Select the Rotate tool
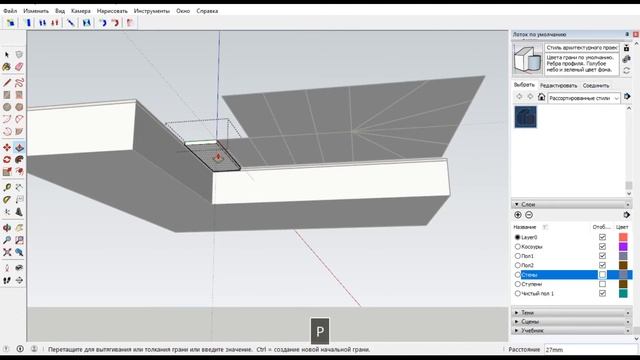 point(7,160)
